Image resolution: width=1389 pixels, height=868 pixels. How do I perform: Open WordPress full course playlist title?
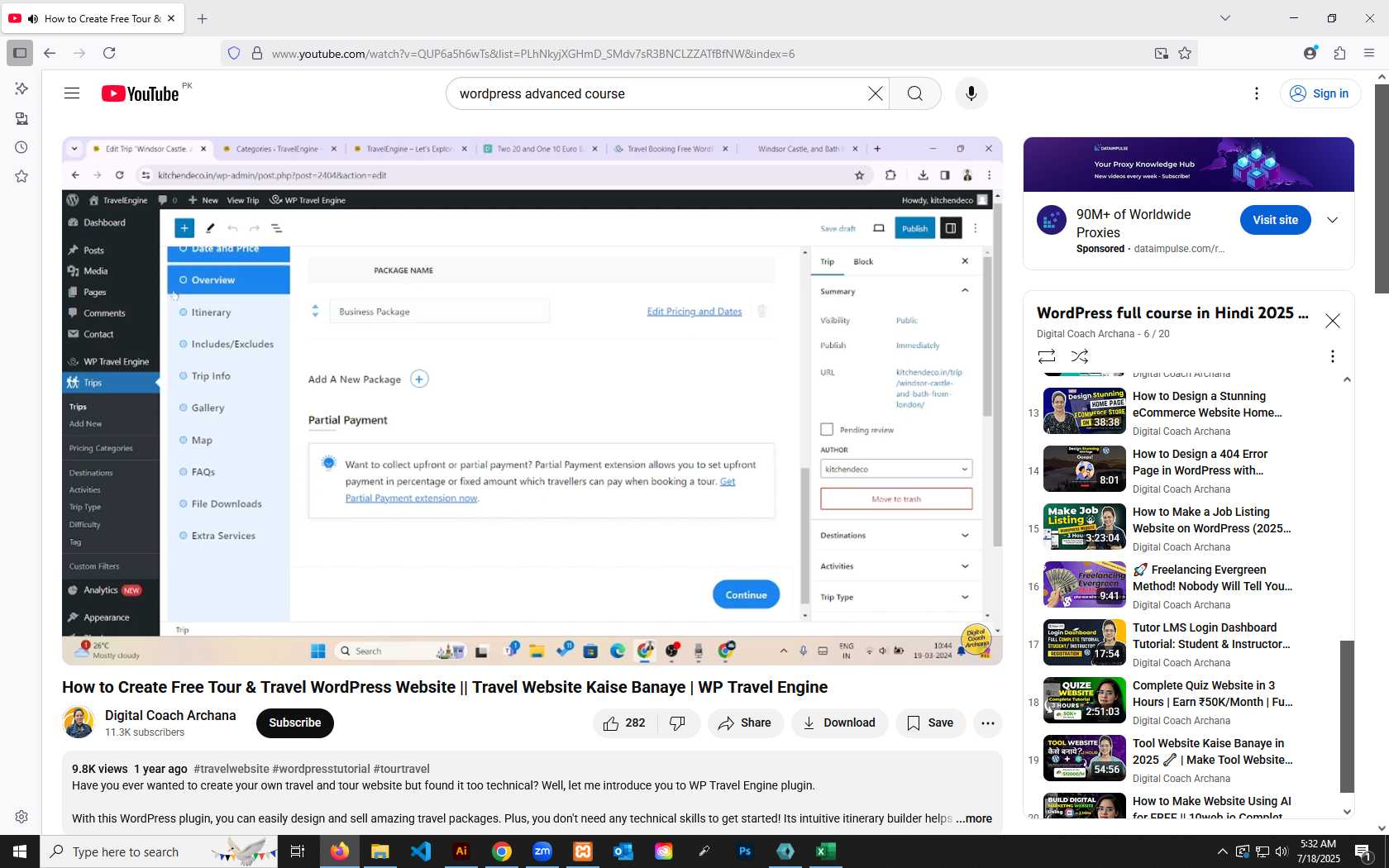1172,312
